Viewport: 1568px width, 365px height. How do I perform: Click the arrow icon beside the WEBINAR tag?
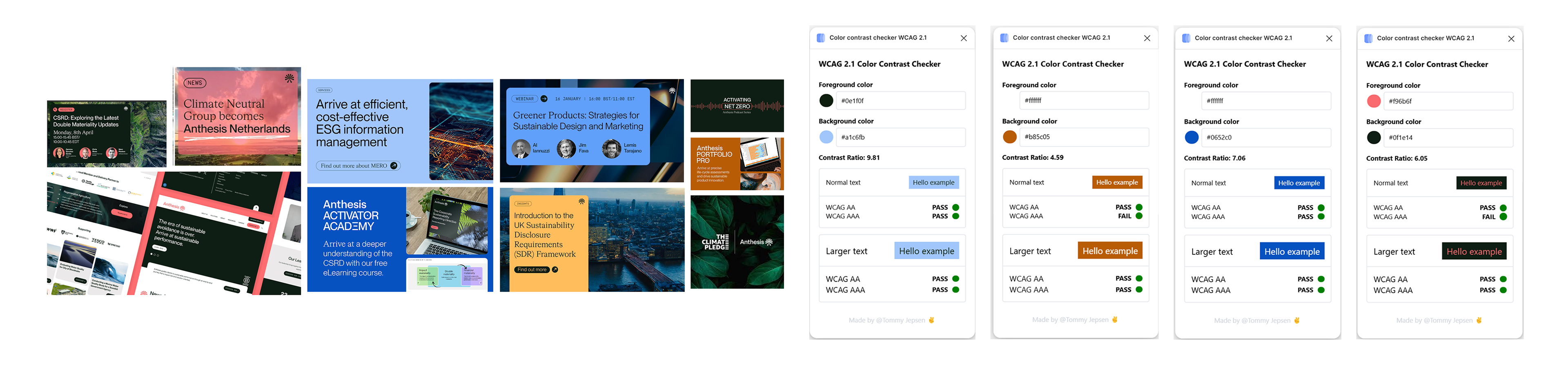[x=543, y=98]
